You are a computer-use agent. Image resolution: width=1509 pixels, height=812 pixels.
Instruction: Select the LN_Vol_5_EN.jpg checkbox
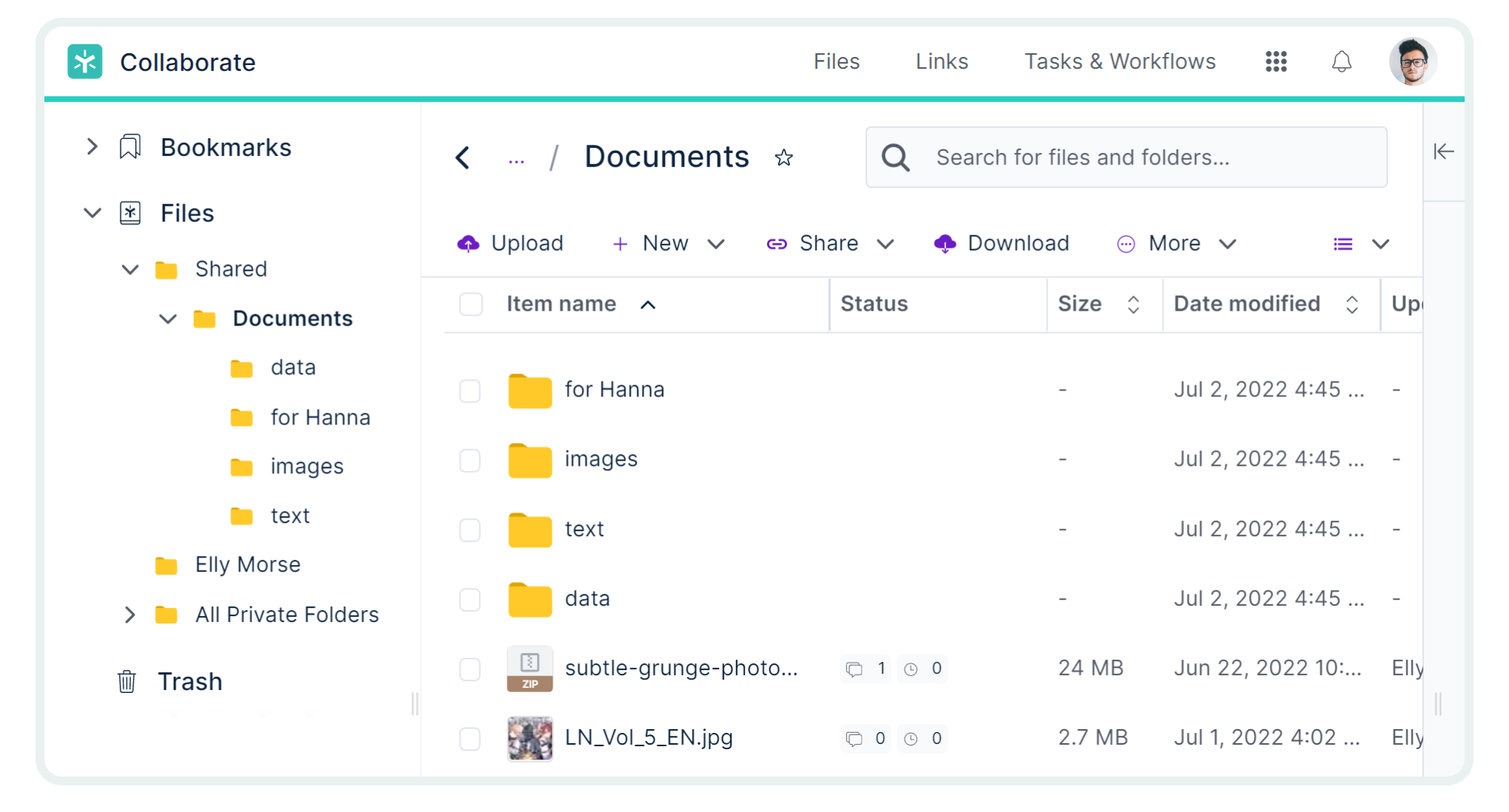(470, 738)
